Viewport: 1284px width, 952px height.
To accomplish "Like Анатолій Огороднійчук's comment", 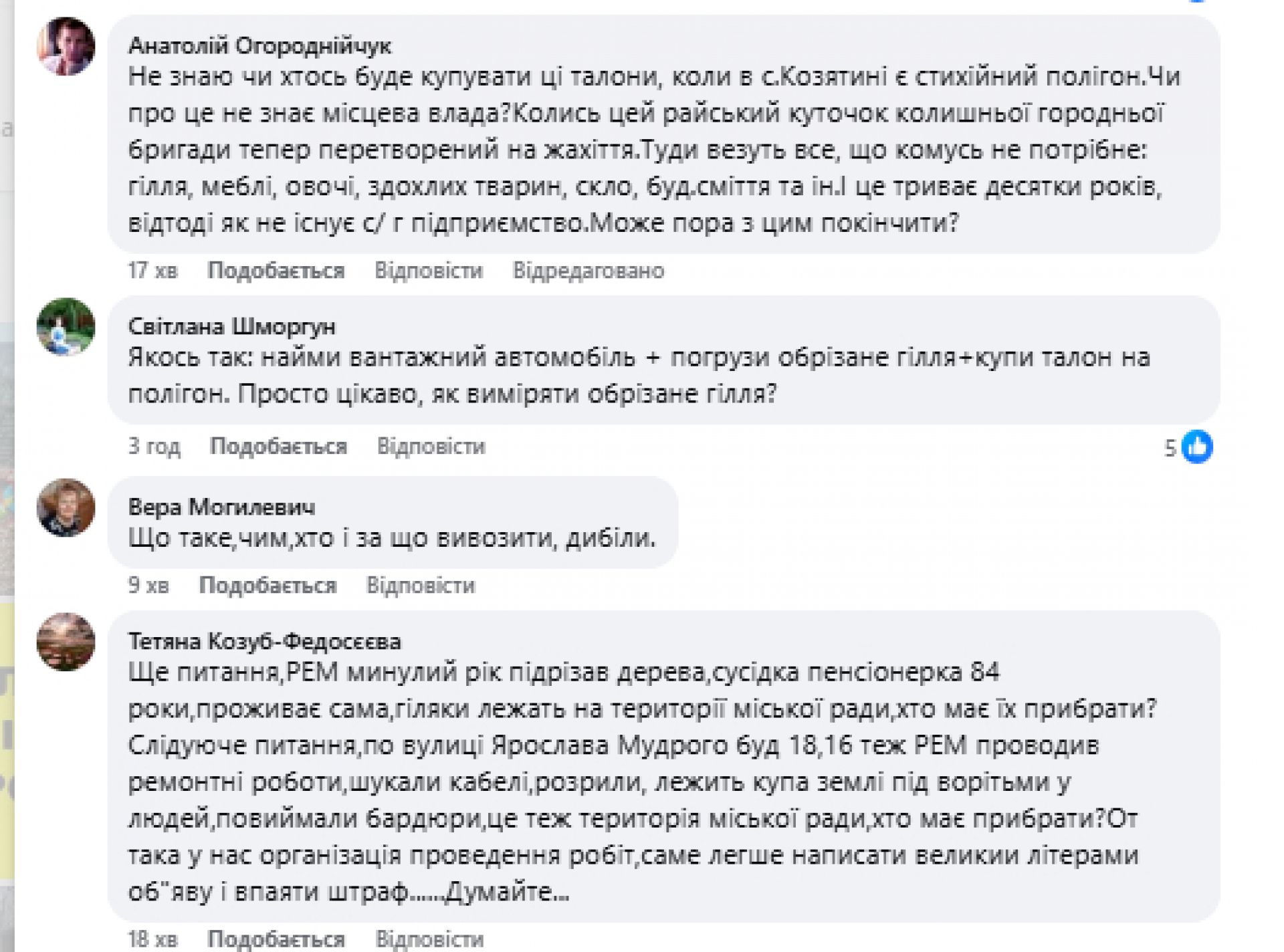I will pos(276,271).
